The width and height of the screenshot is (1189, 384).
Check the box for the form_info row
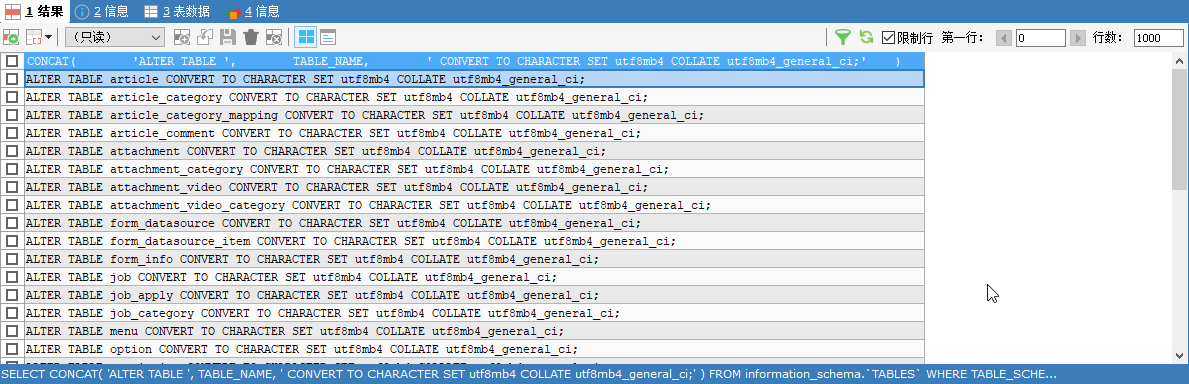click(12, 259)
